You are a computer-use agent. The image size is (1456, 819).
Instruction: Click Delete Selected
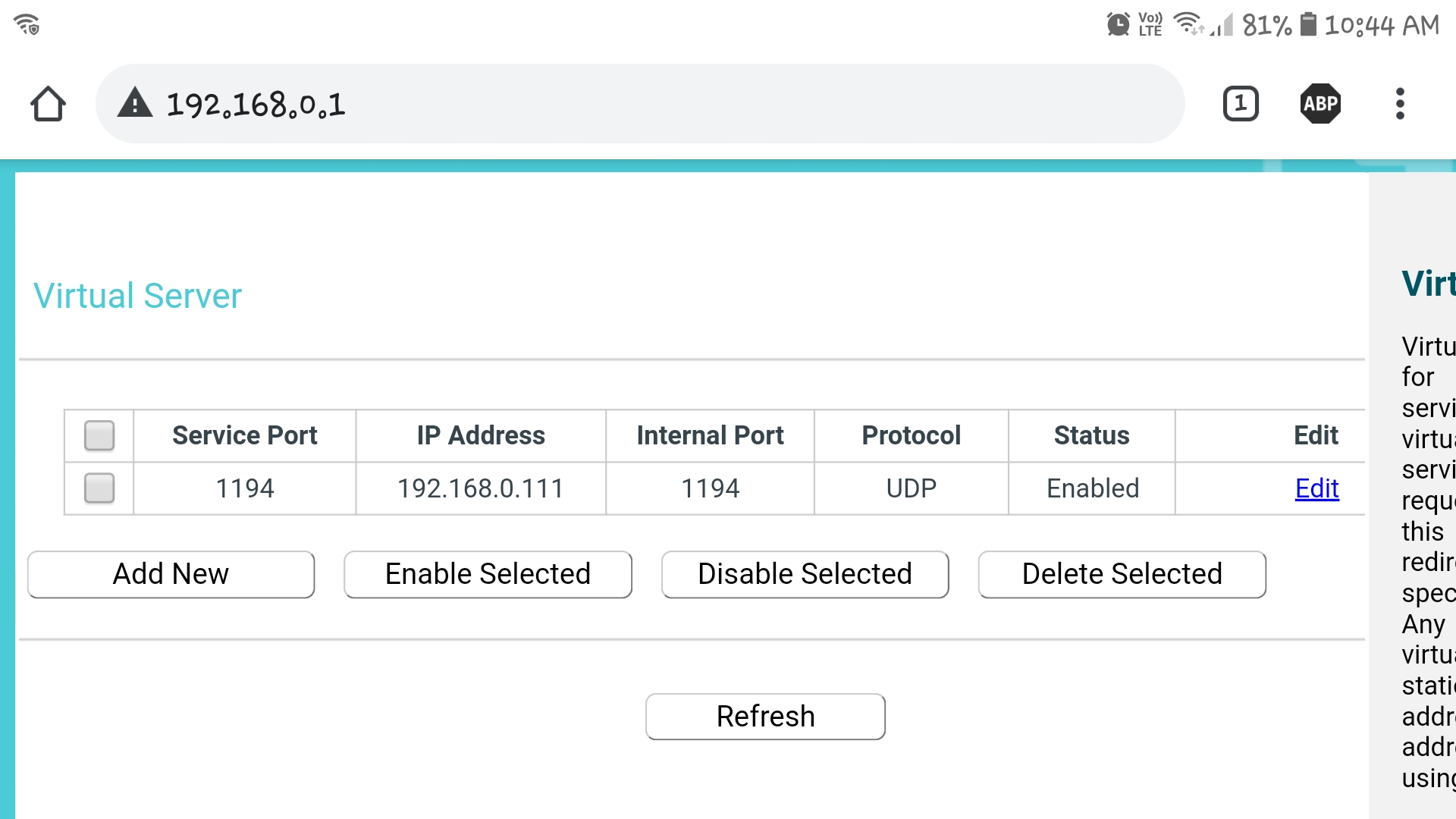[x=1122, y=574]
